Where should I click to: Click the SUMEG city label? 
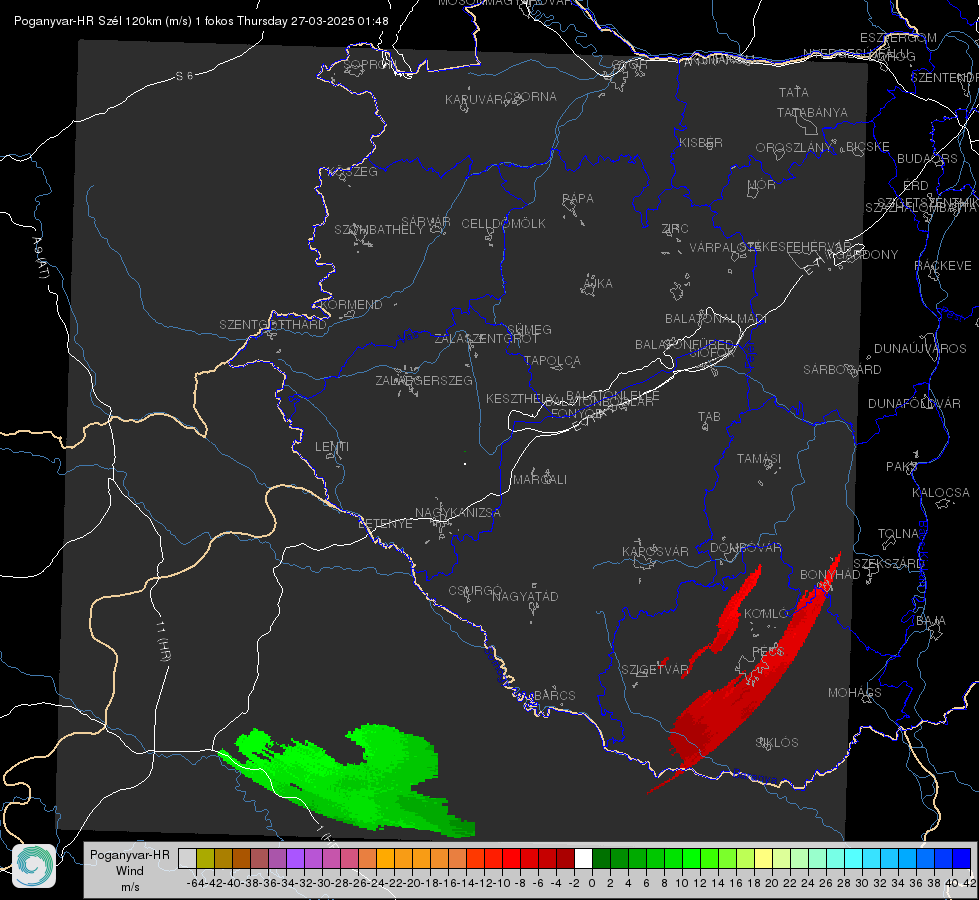529,329
